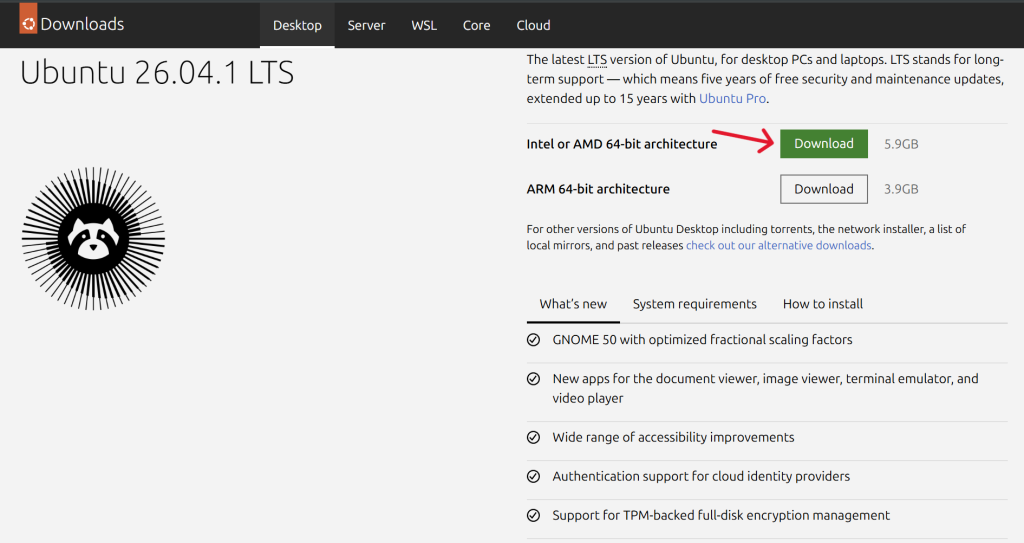Click the Downloads title in the header
Viewport: 1024px width, 543px height.
click(82, 24)
